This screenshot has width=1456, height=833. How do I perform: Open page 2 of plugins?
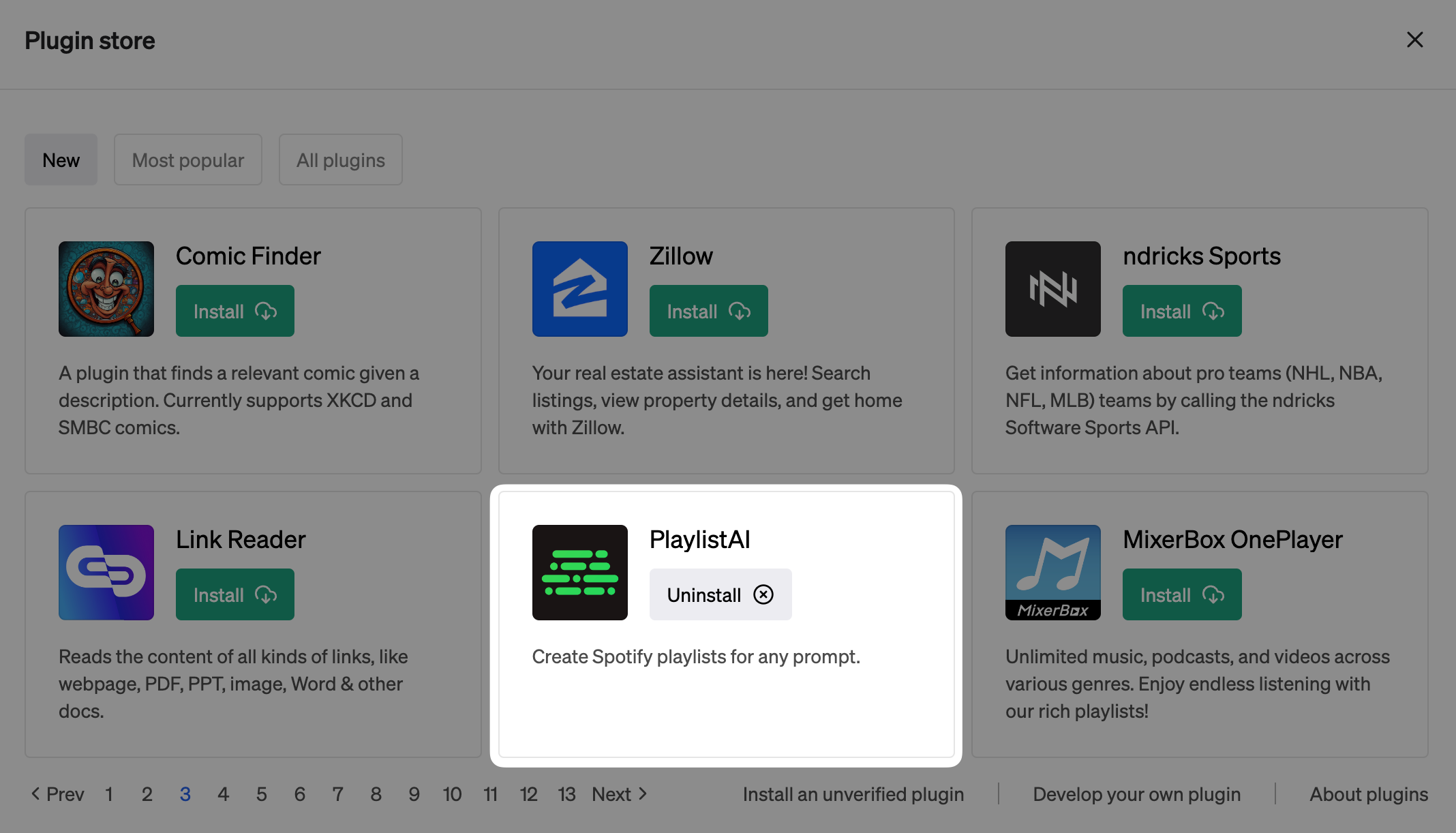pyautogui.click(x=147, y=794)
